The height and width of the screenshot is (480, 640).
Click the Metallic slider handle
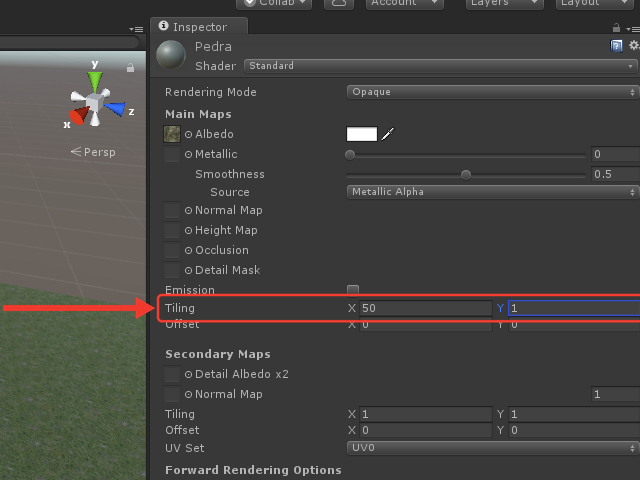(x=350, y=155)
